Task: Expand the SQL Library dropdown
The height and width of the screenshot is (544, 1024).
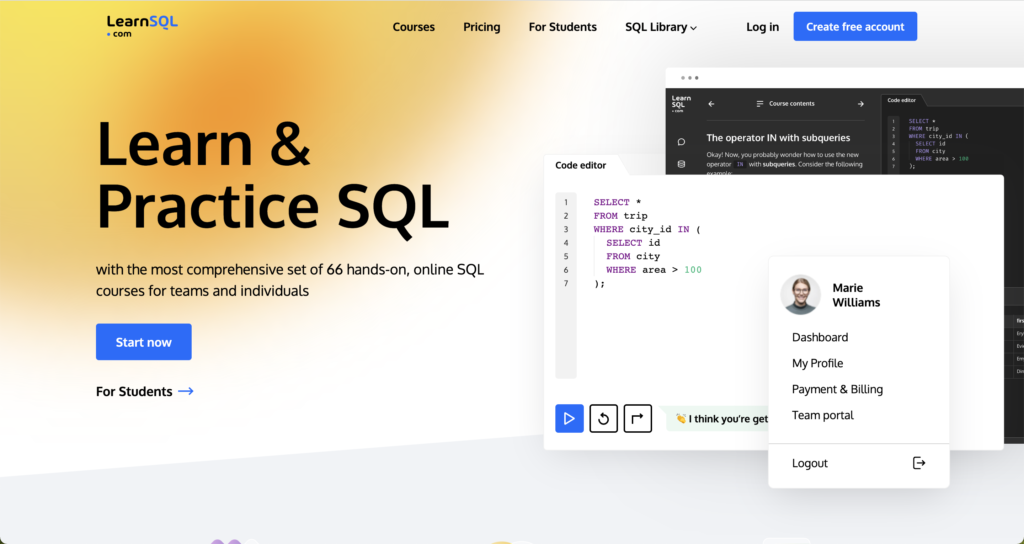Action: pos(661,27)
